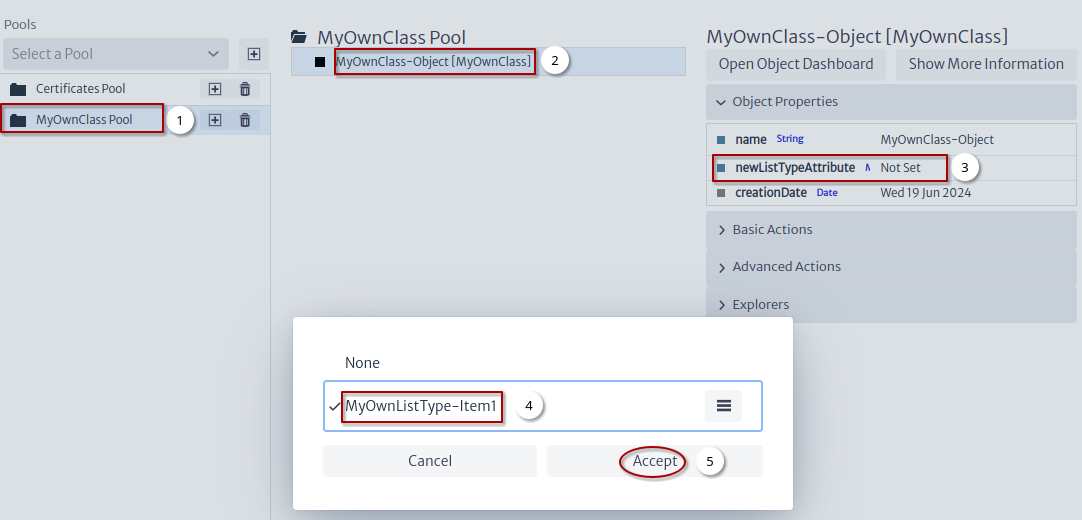Click the MyOwnClass Pool heading
The height and width of the screenshot is (520, 1082).
[391, 37]
